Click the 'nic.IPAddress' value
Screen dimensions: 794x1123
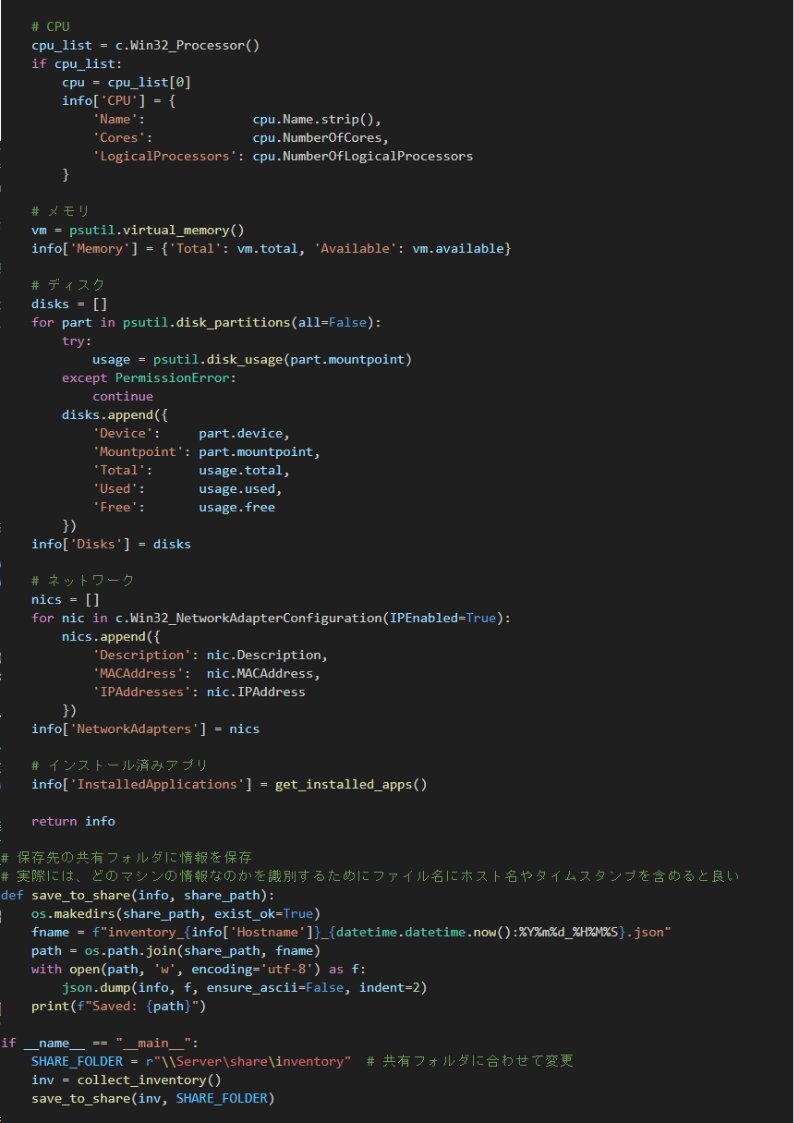(256, 692)
